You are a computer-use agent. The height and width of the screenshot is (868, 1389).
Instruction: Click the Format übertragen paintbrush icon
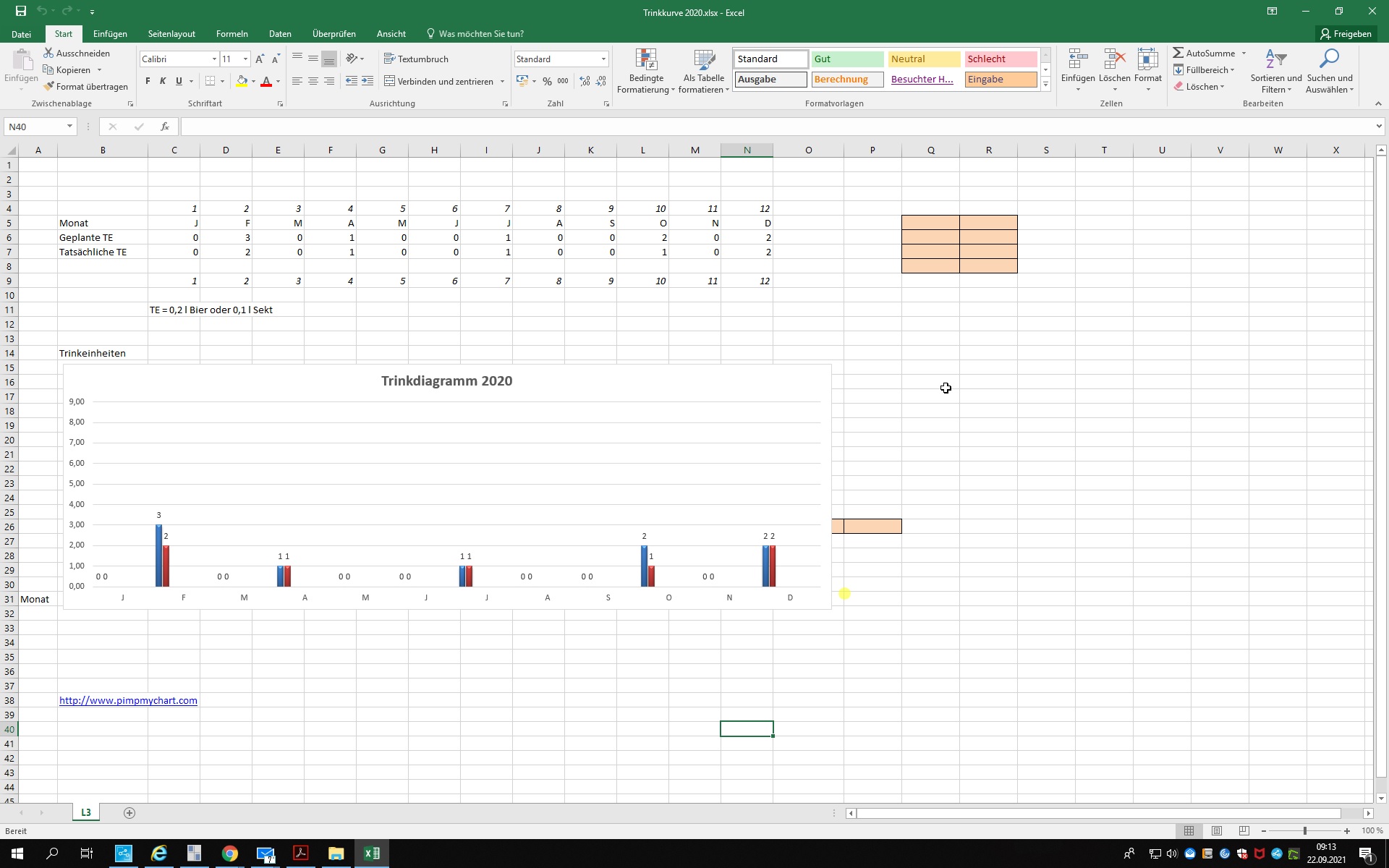49,87
